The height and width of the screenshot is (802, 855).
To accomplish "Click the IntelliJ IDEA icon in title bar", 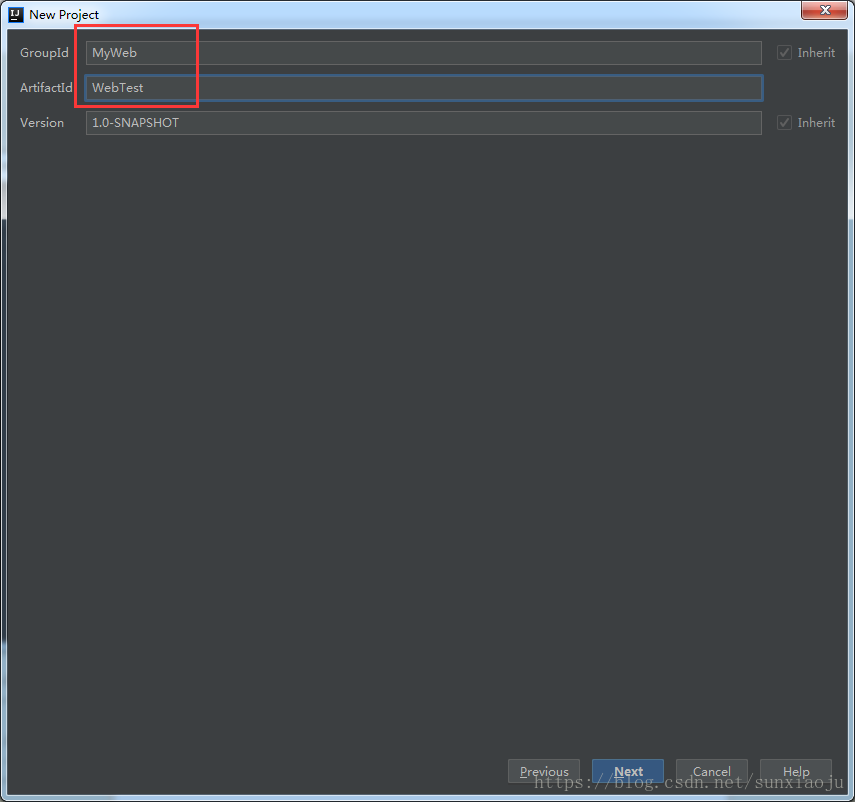I will [16, 15].
